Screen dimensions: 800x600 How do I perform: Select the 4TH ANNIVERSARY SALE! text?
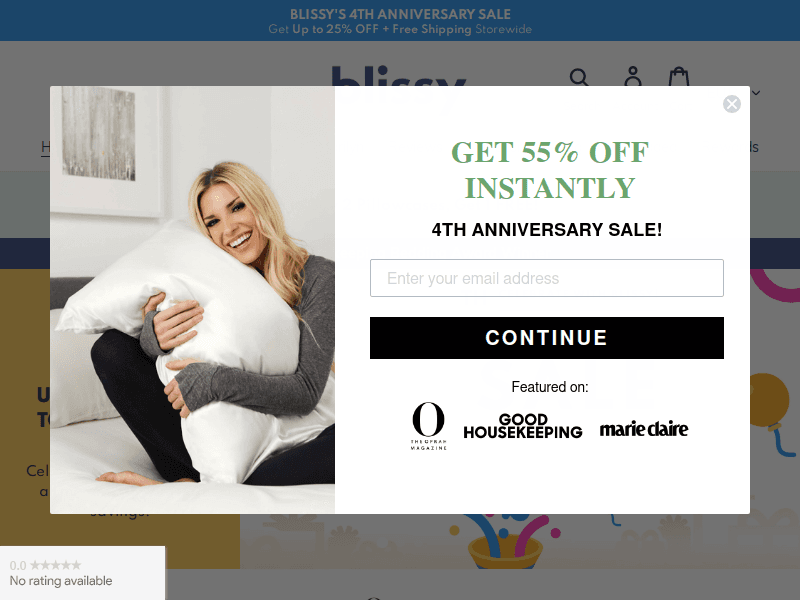[546, 230]
